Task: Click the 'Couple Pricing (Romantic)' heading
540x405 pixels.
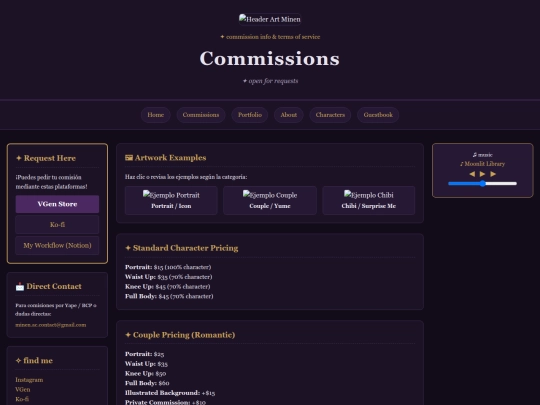Action: pos(180,335)
